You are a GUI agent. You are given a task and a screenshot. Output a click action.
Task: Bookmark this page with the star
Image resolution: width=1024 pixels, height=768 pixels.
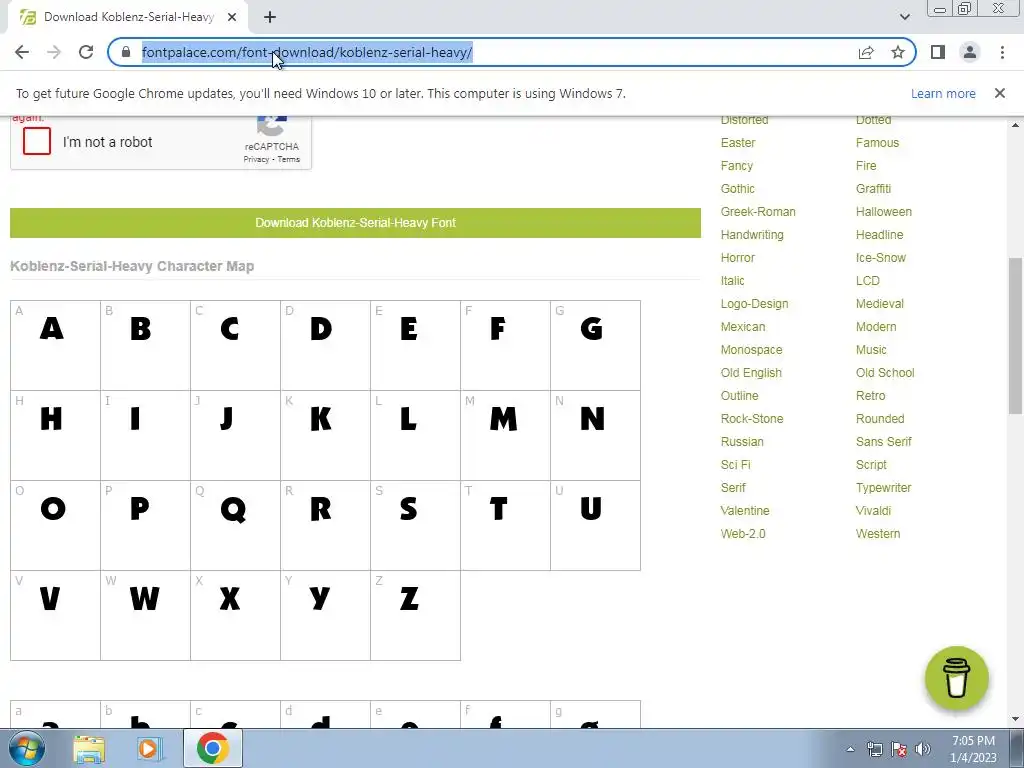pos(898,52)
